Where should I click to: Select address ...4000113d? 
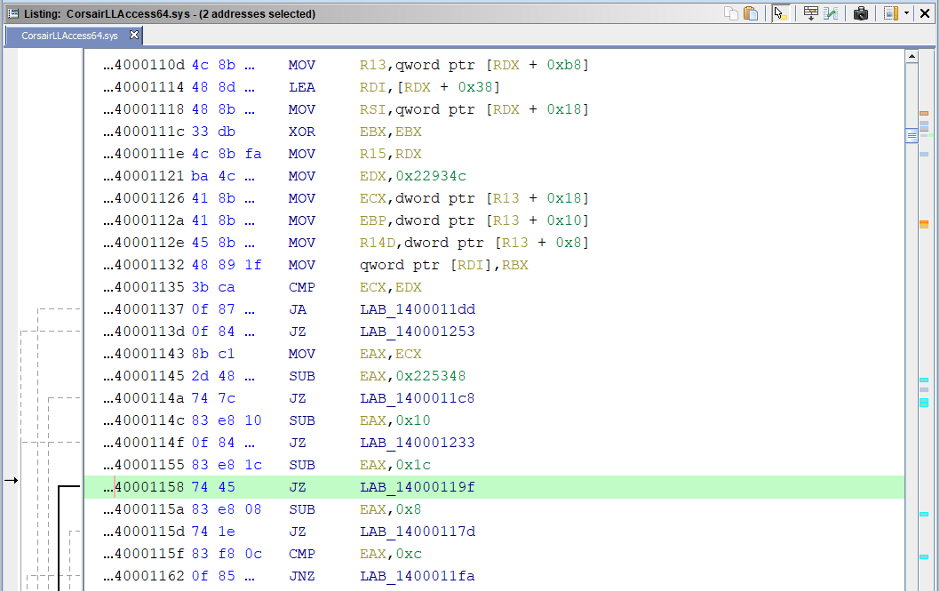144,332
